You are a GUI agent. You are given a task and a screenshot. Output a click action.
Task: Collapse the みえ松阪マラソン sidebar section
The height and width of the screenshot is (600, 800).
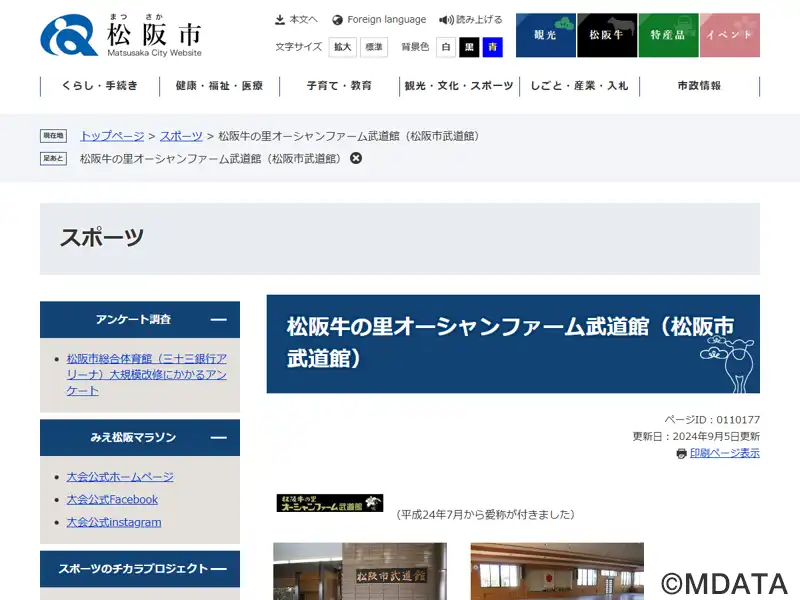click(218, 438)
